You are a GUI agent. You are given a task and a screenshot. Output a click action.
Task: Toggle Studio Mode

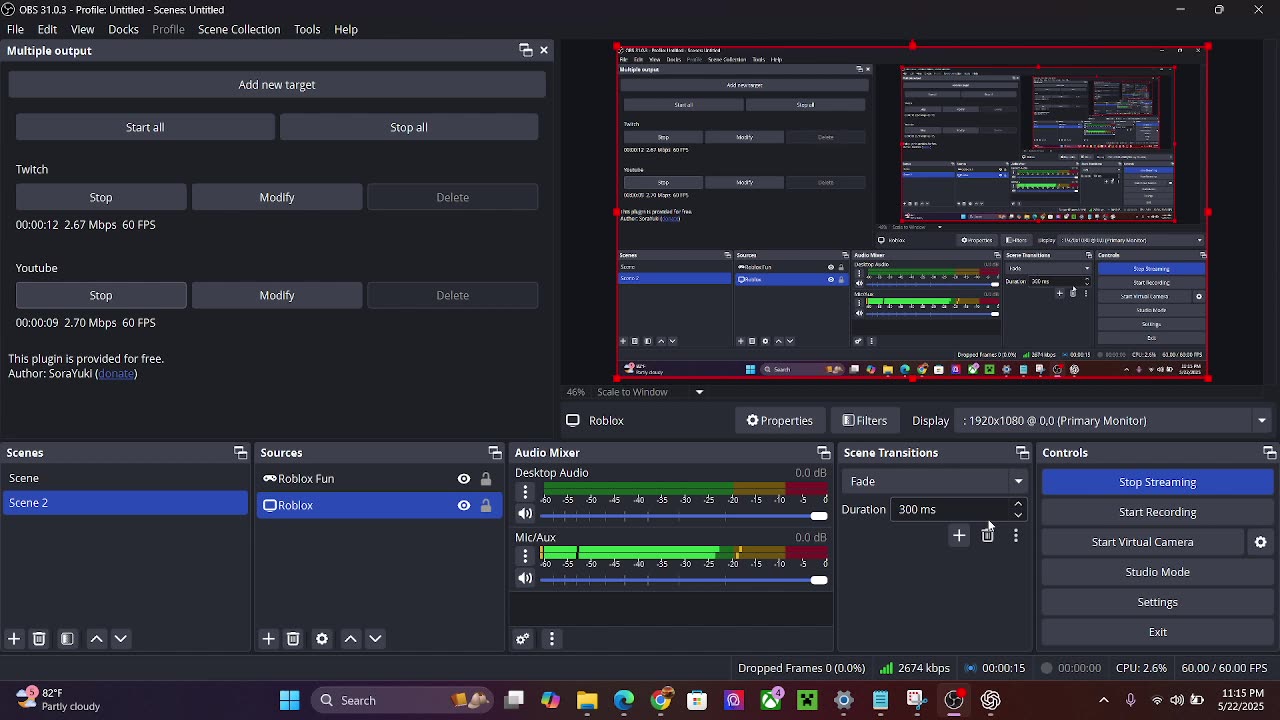point(1157,572)
